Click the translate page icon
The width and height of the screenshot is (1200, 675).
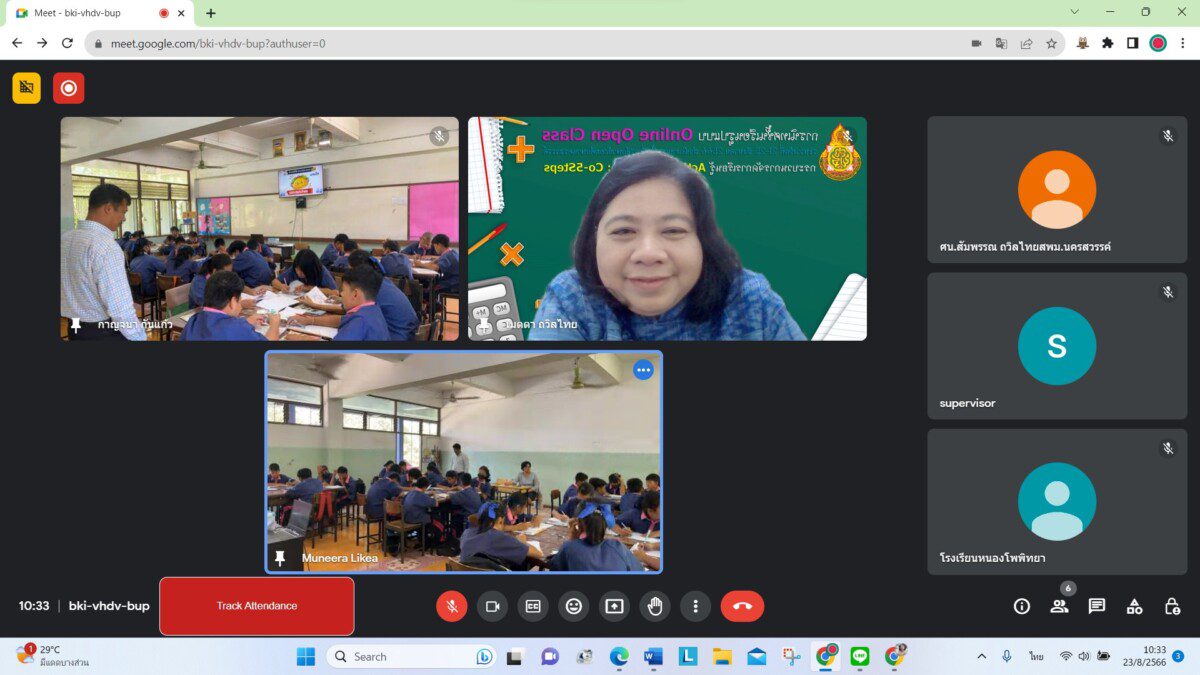point(1001,43)
